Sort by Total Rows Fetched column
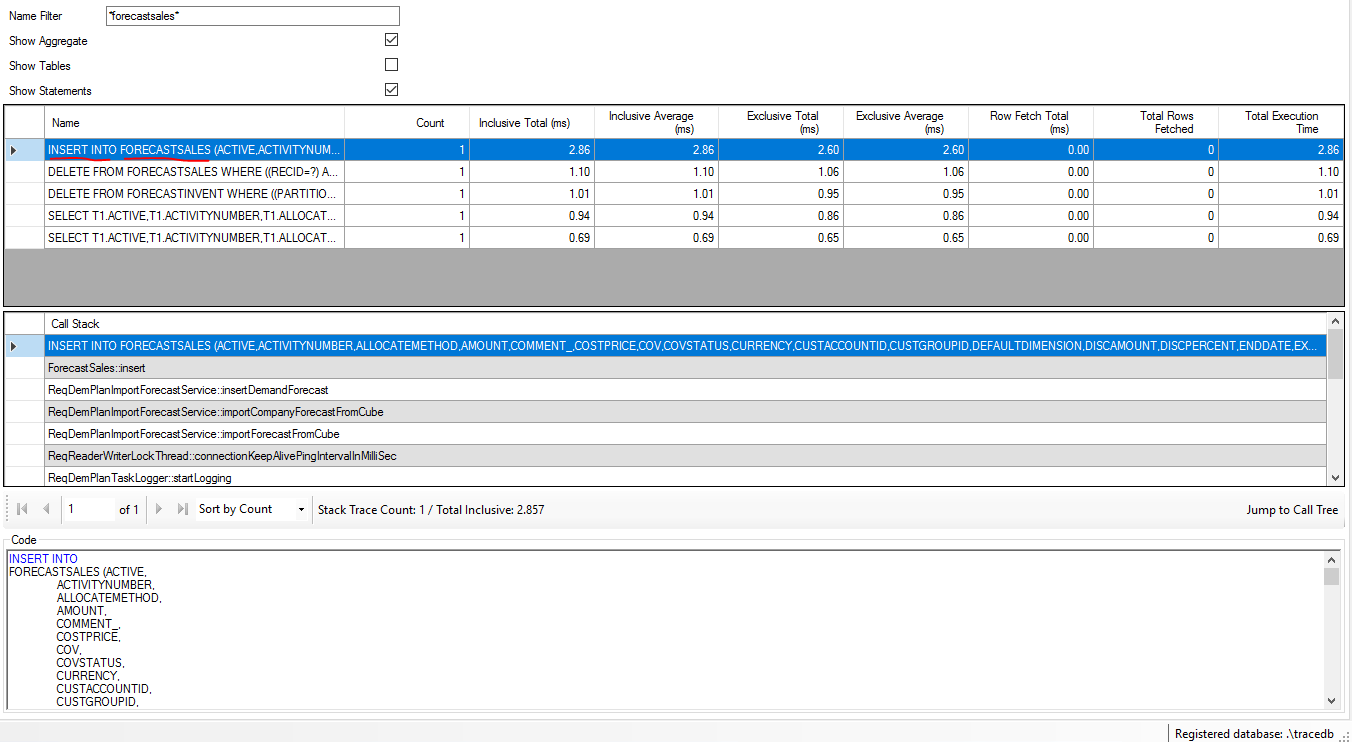Image resolution: width=1352 pixels, height=742 pixels. coord(1156,123)
